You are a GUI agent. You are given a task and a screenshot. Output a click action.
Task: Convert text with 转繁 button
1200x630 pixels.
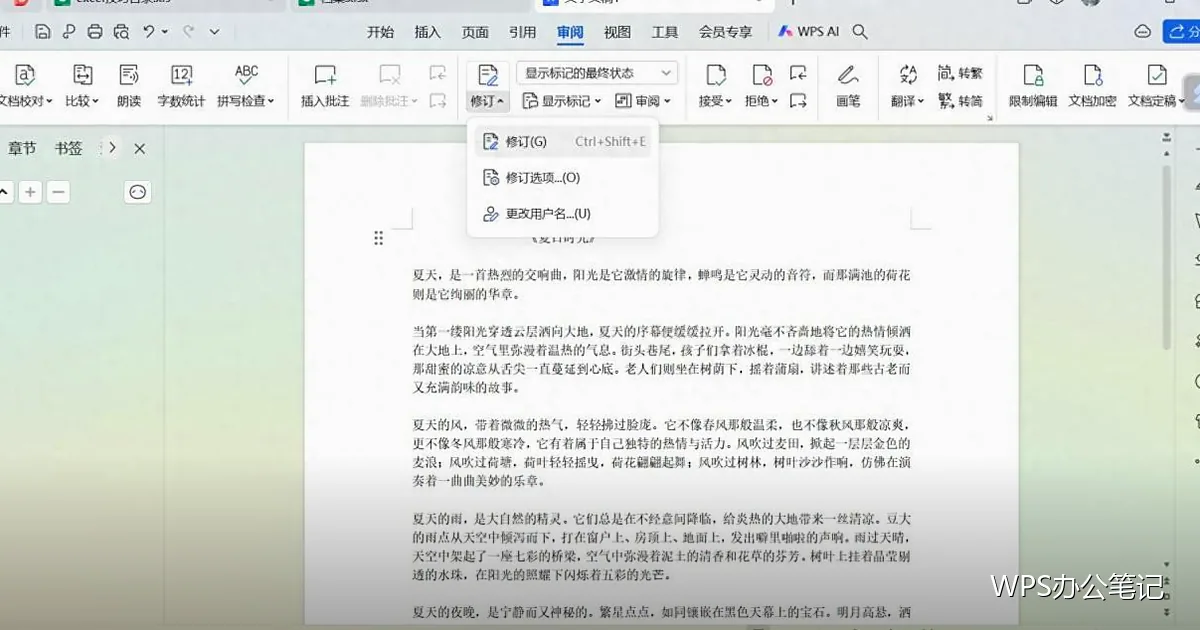click(960, 73)
